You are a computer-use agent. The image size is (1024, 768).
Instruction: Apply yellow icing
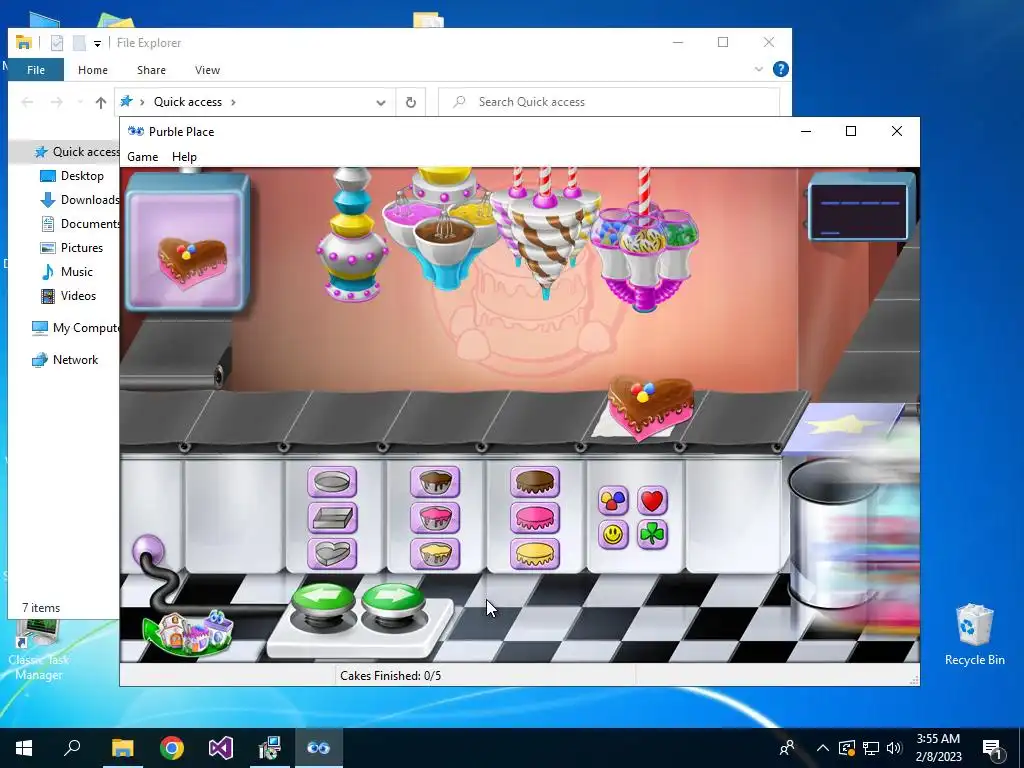click(535, 554)
